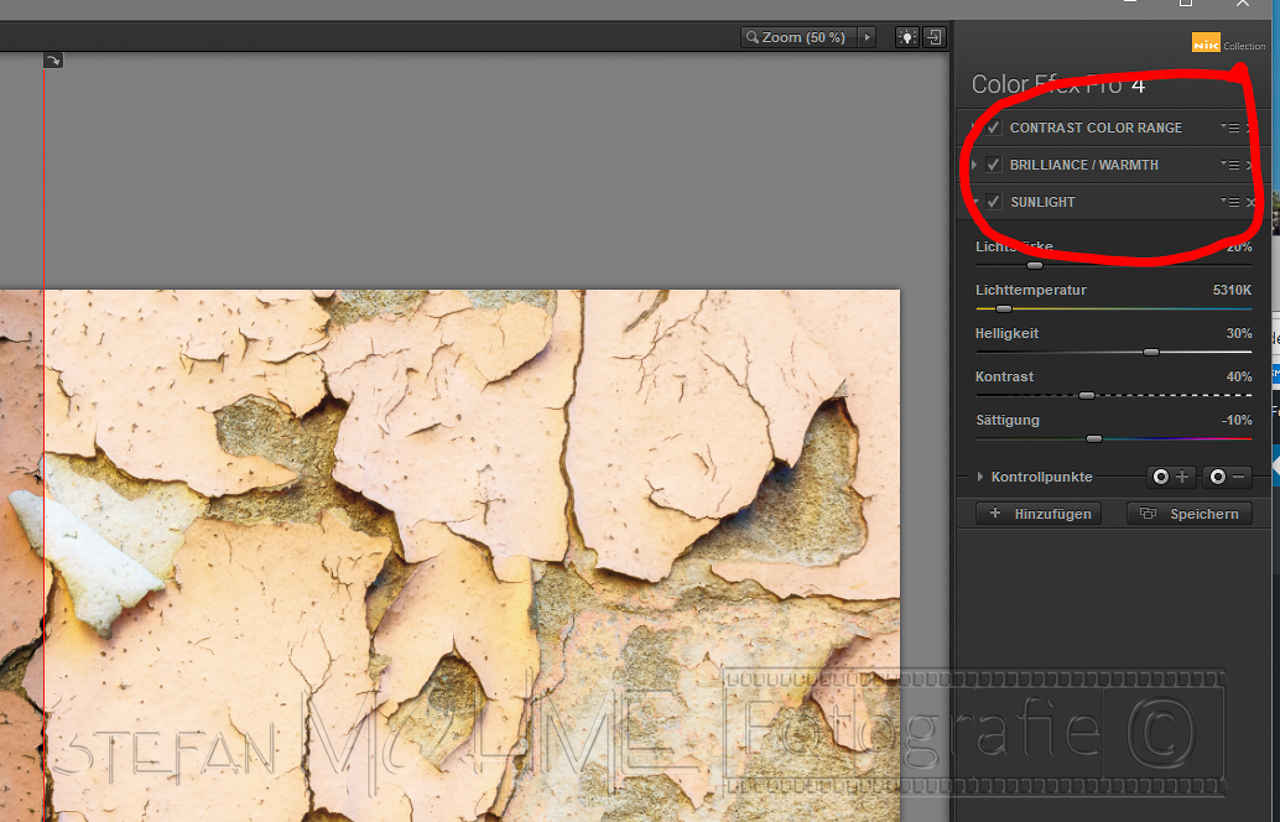Click the Speichern button
Viewport: 1280px width, 822px height.
(x=1189, y=514)
